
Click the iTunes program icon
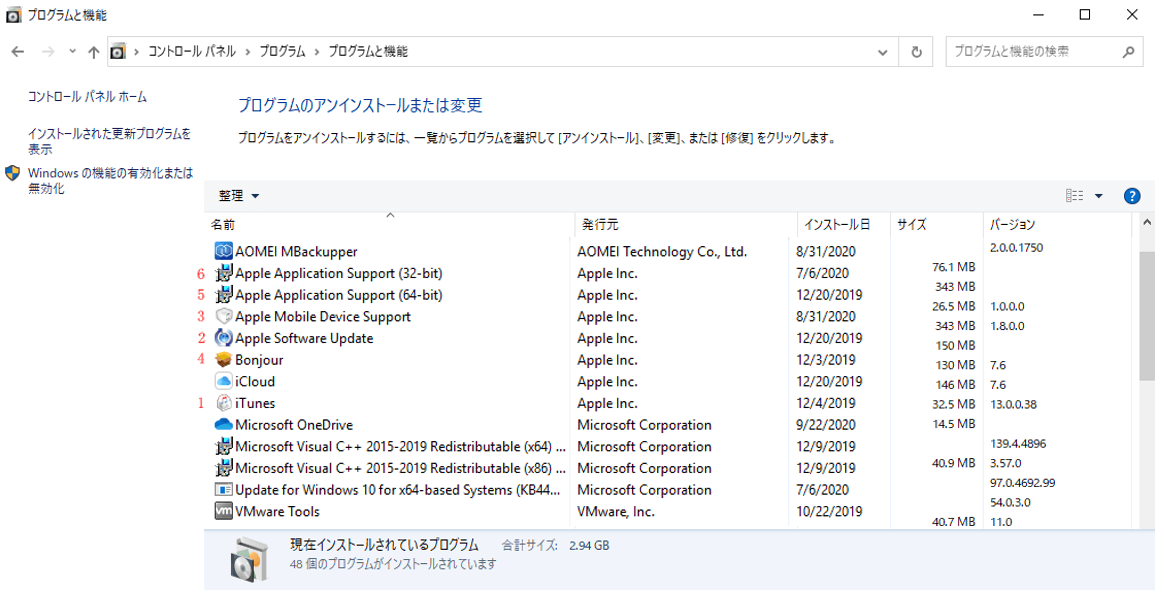224,403
